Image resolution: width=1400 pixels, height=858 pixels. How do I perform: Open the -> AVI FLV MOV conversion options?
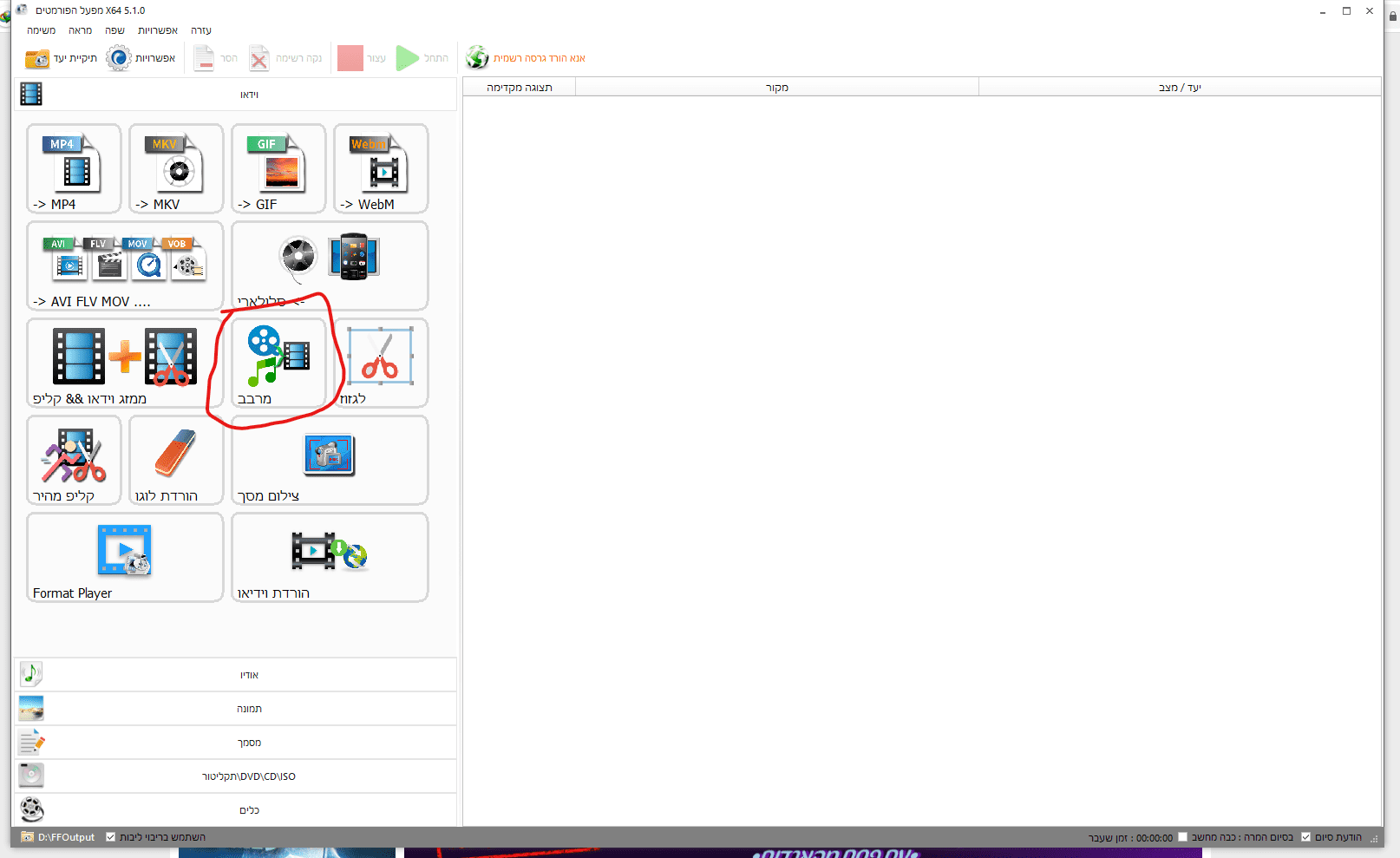125,265
